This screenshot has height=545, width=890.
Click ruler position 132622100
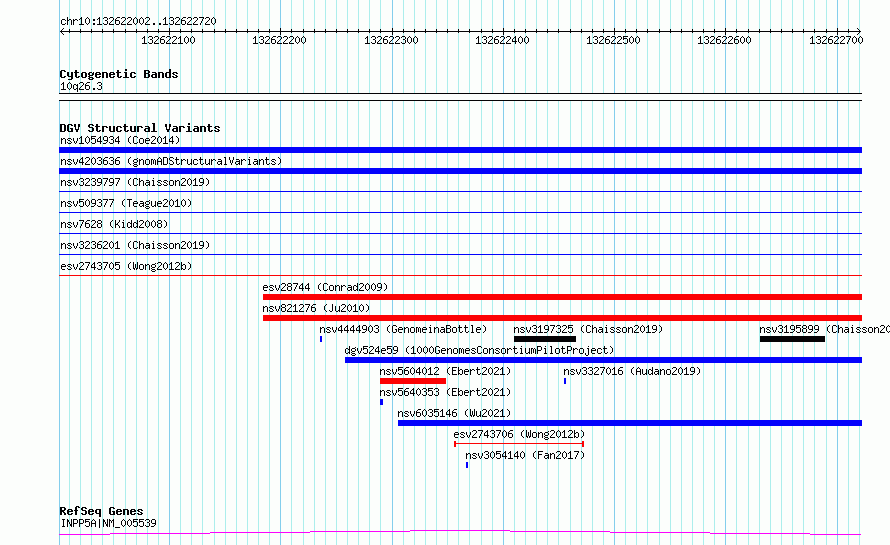(x=168, y=40)
